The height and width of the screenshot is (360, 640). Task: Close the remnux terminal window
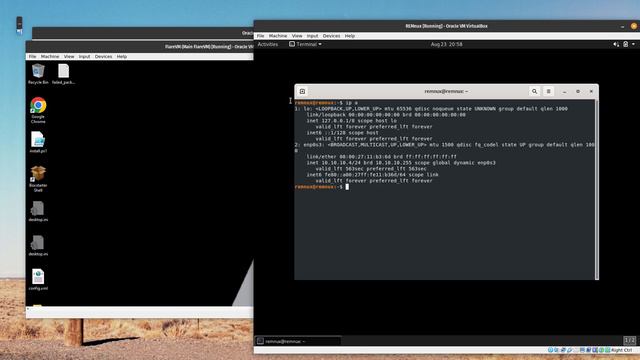coord(591,91)
